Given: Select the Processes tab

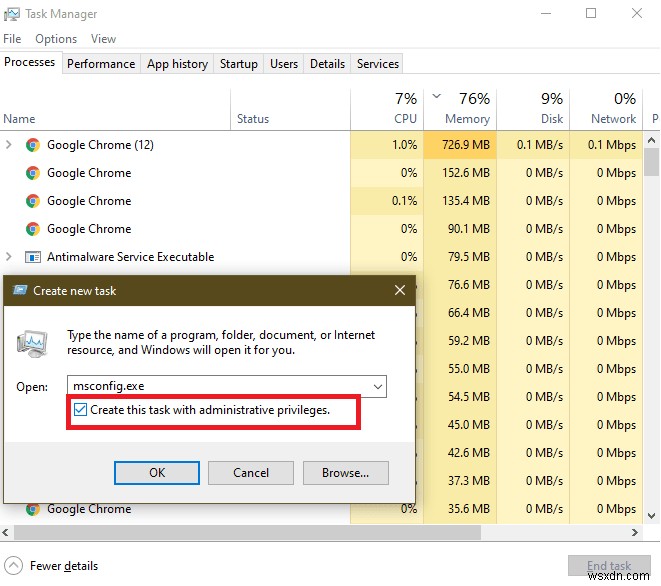Looking at the screenshot, I should pyautogui.click(x=30, y=62).
